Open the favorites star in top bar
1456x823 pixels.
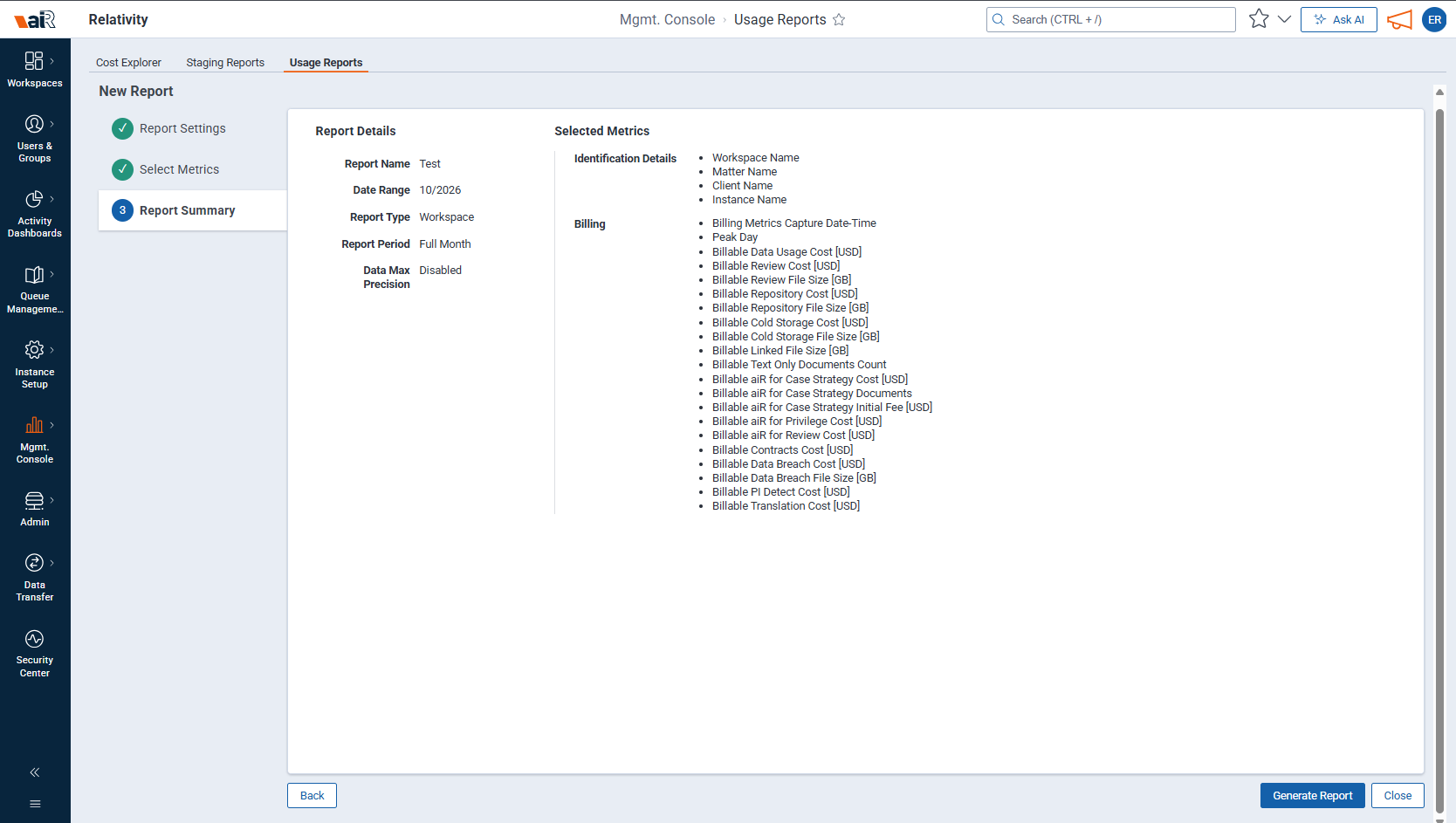click(x=1259, y=19)
